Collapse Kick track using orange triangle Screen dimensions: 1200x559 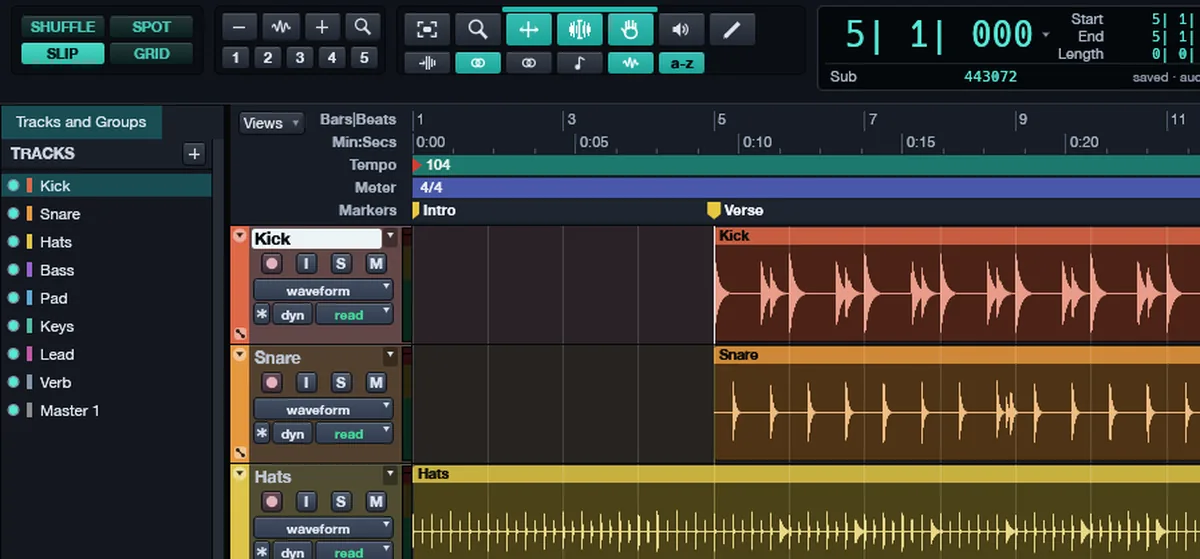[238, 236]
